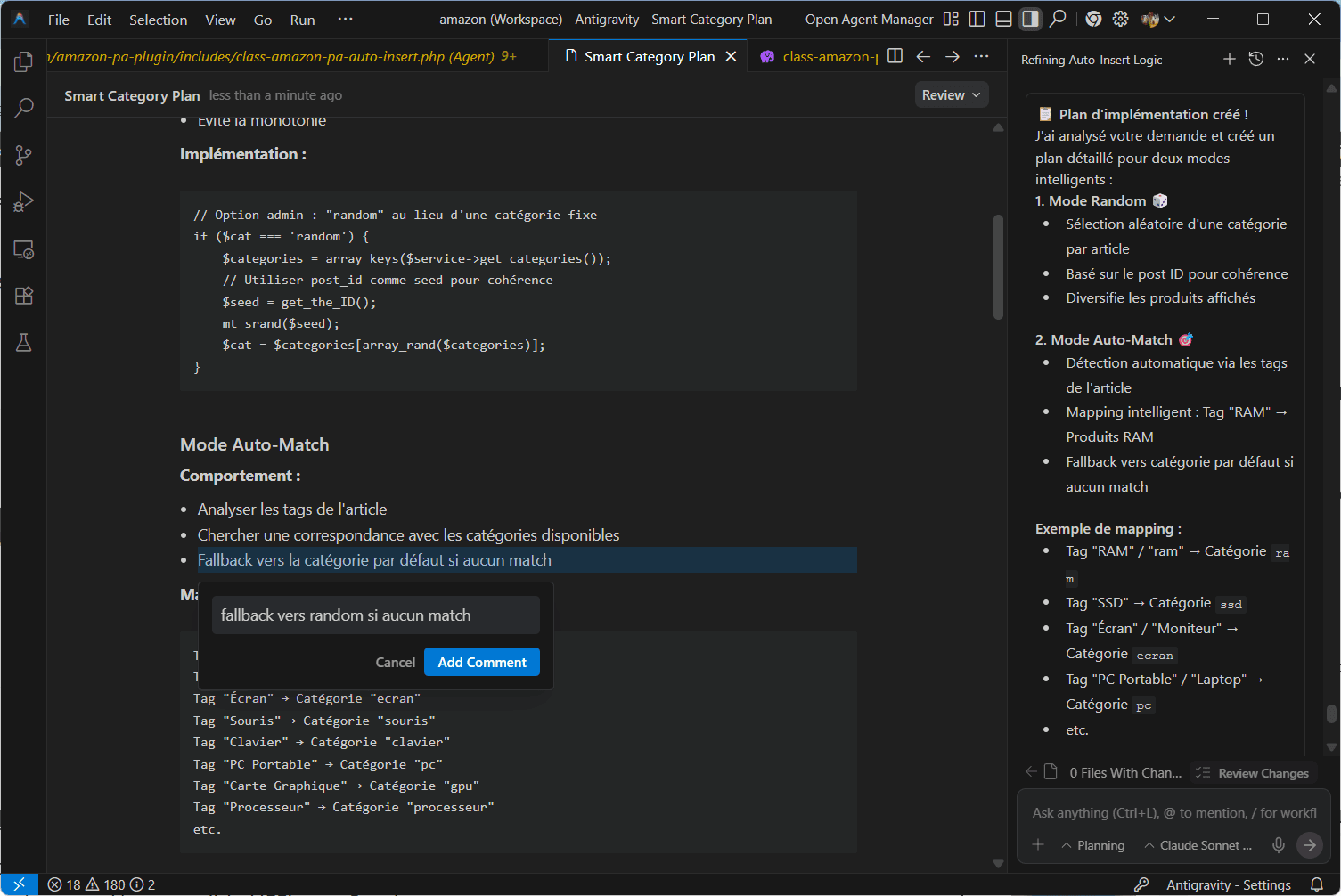
Task: Toggle the agent side panel layout
Action: click(1030, 19)
